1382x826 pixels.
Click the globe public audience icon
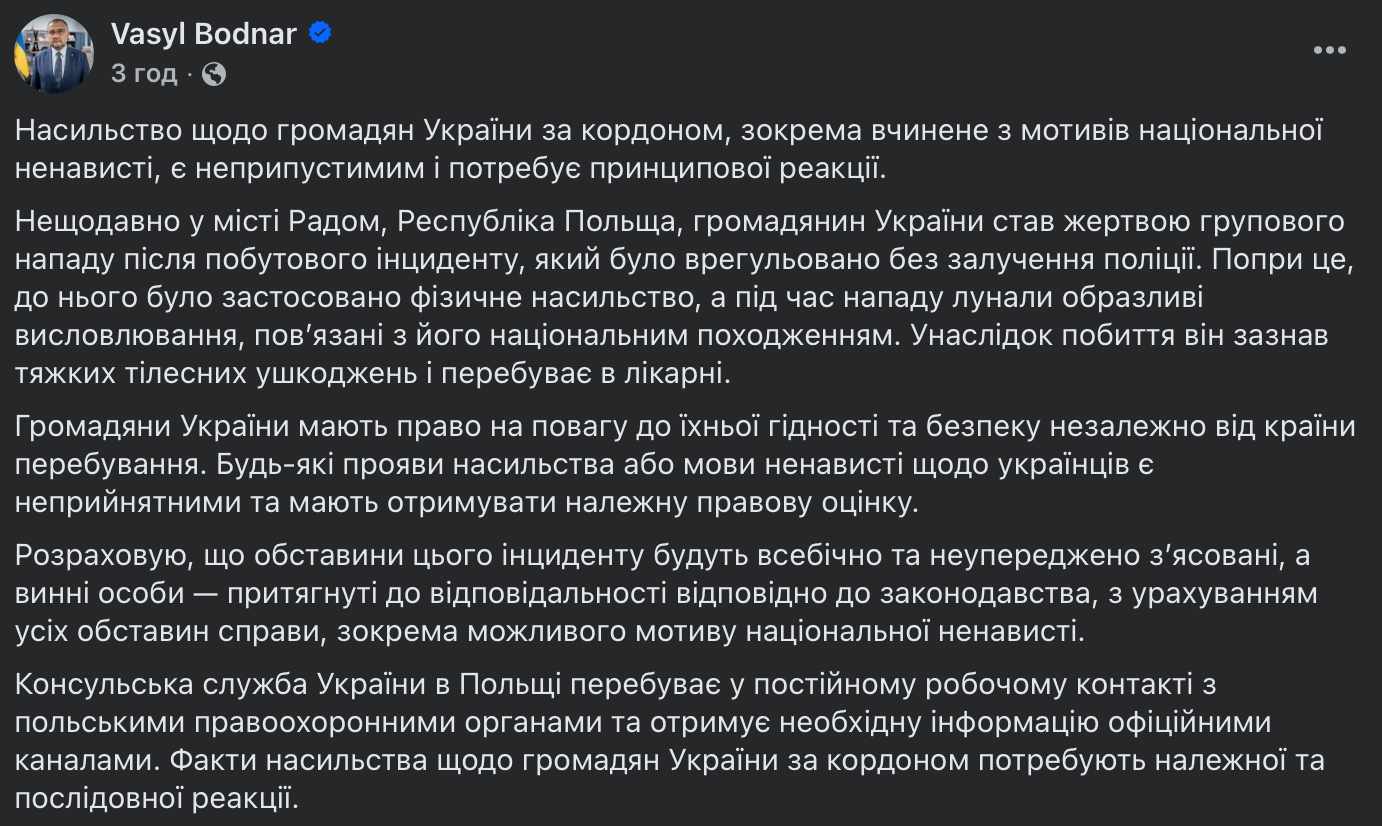coord(214,73)
